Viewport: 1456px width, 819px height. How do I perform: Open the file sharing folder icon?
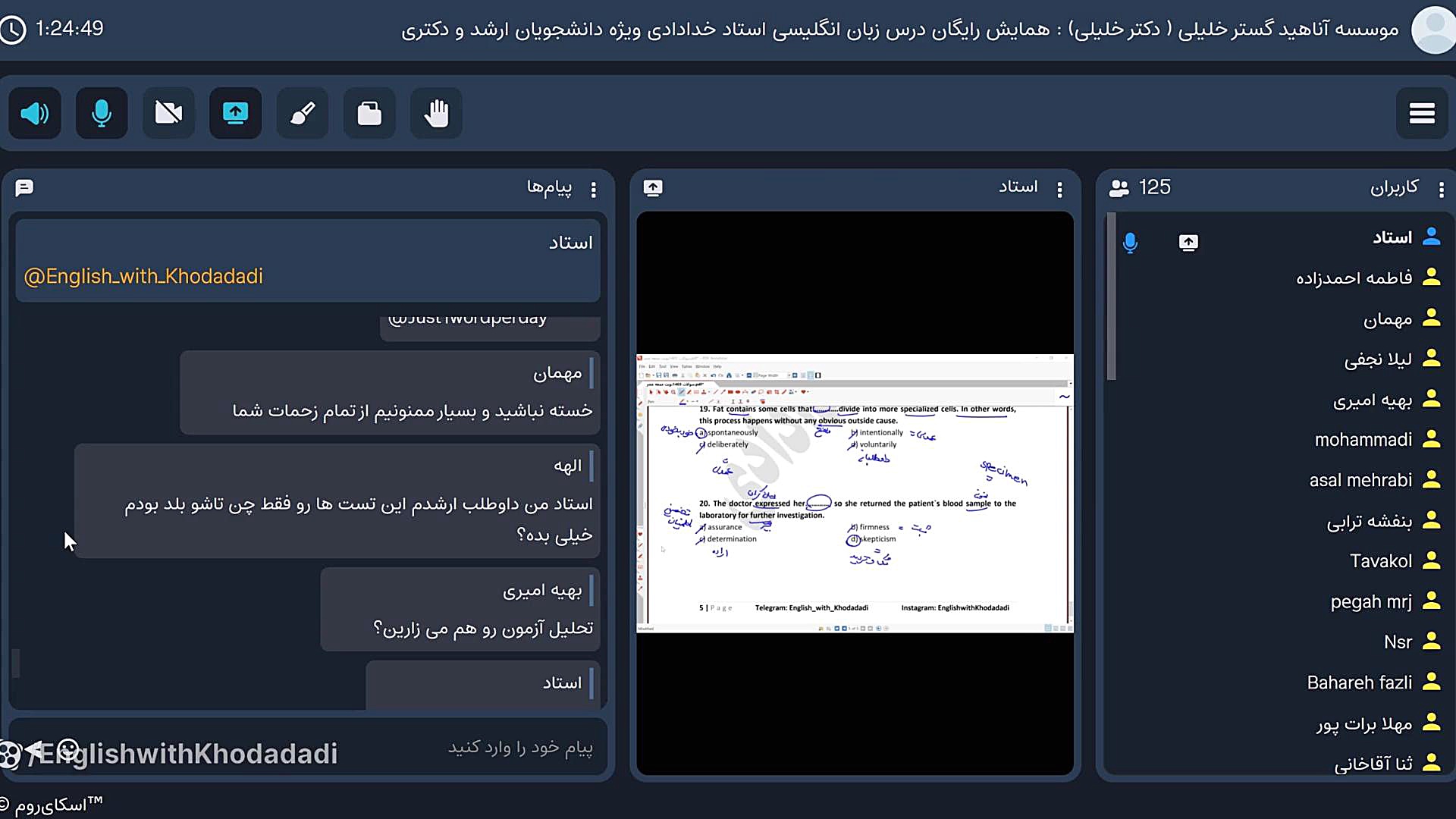369,114
